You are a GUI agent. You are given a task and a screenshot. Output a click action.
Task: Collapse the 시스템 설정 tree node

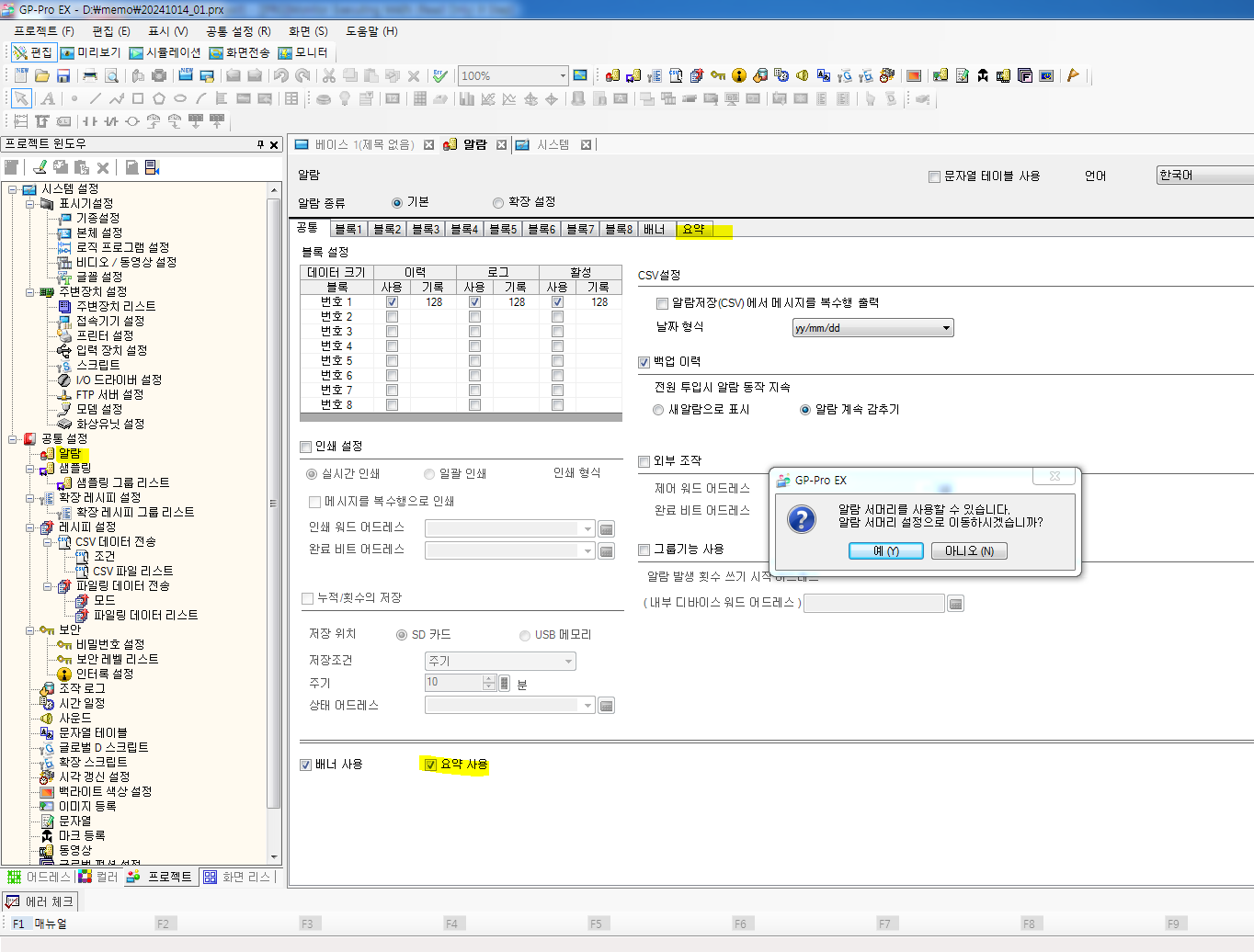(x=12, y=189)
